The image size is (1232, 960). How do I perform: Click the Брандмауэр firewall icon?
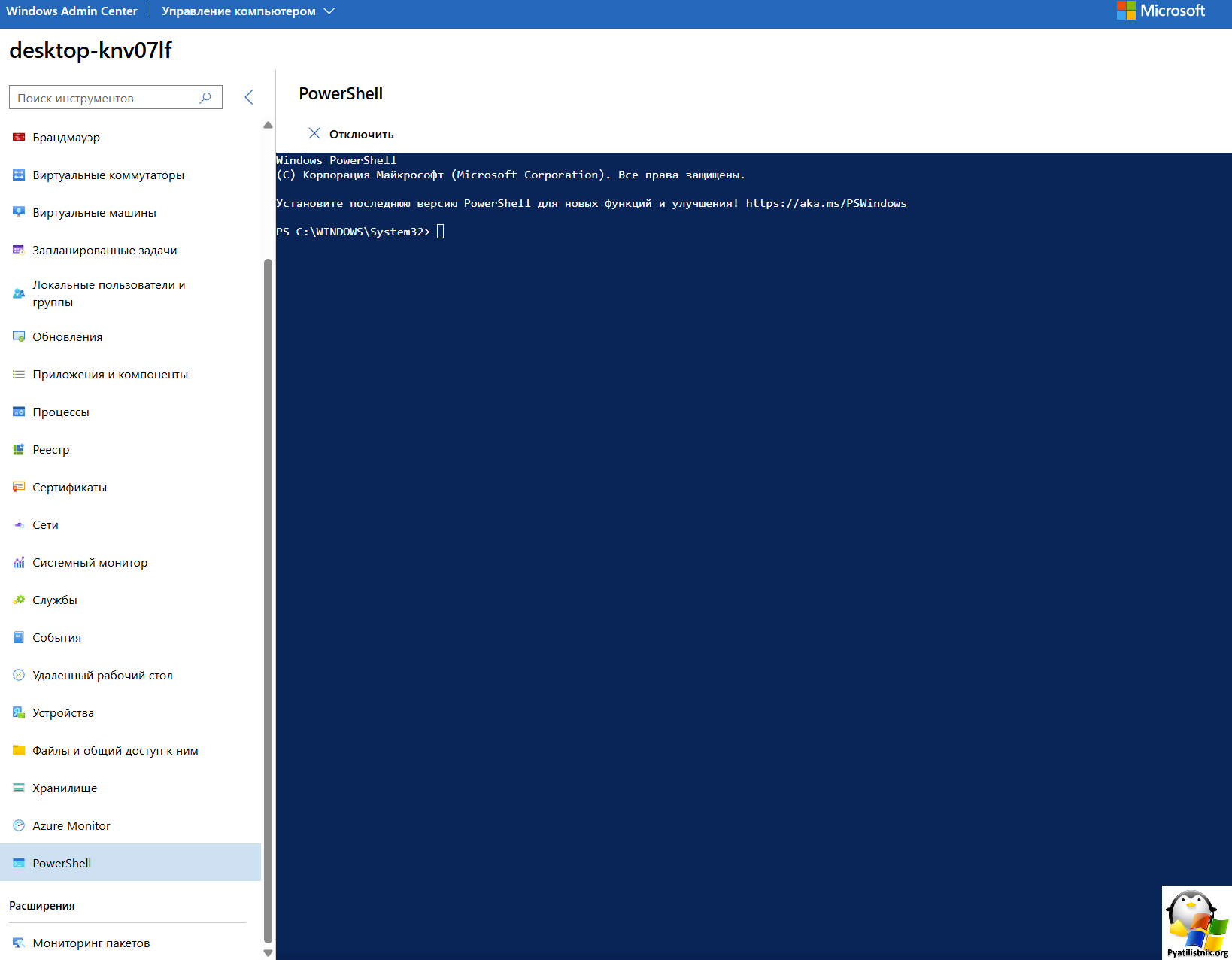pyautogui.click(x=19, y=137)
